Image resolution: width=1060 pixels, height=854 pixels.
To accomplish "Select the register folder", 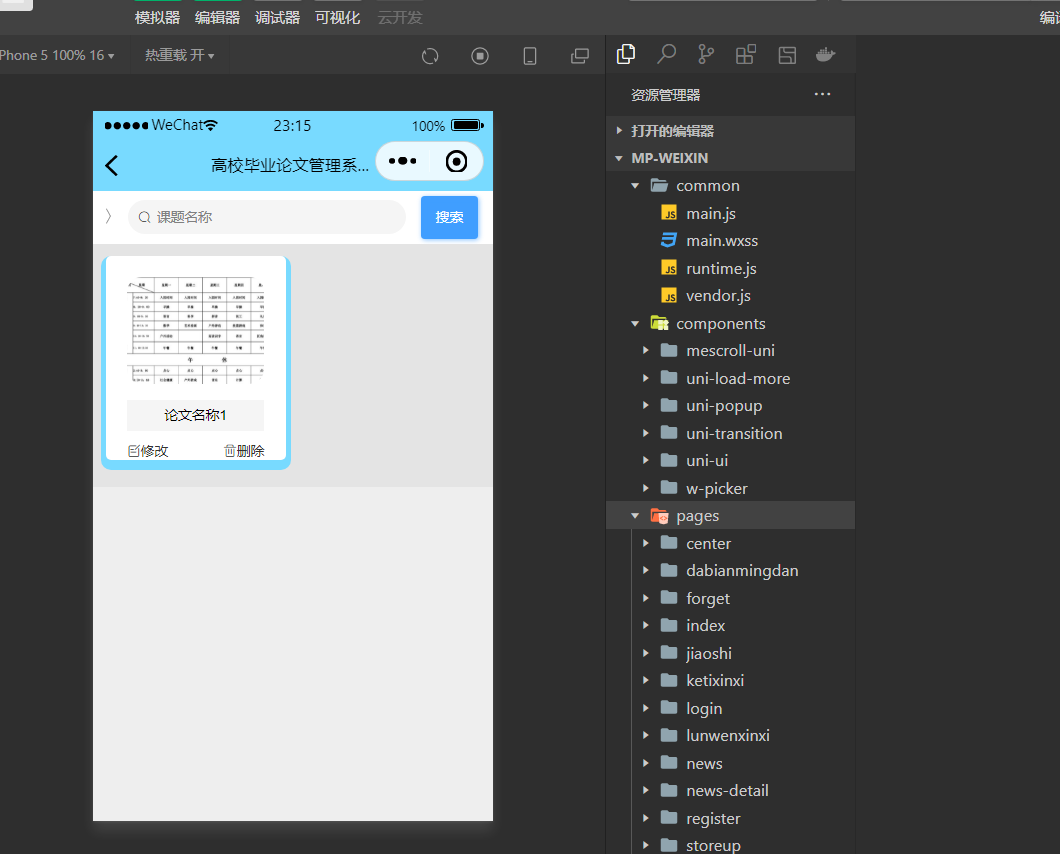I will (x=730, y=818).
